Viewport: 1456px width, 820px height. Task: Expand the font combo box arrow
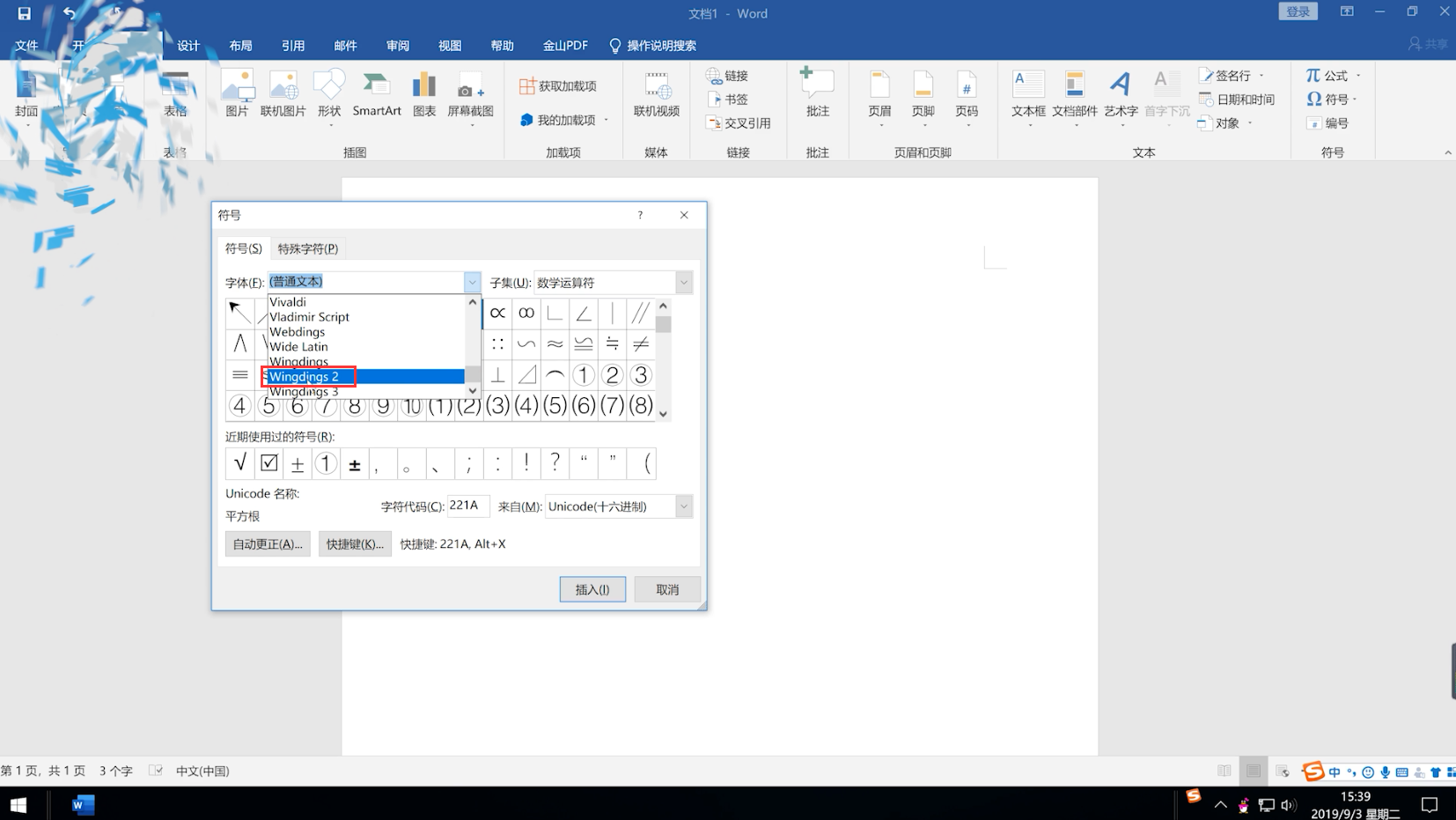472,282
